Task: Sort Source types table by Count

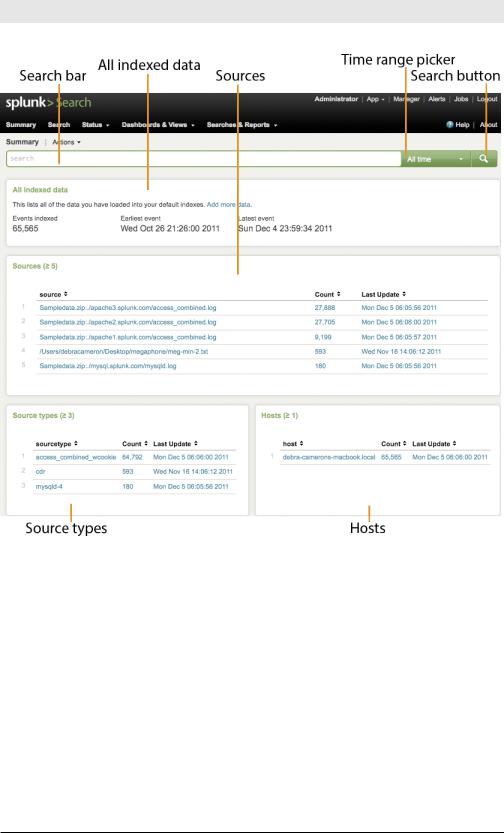Action: (x=135, y=444)
